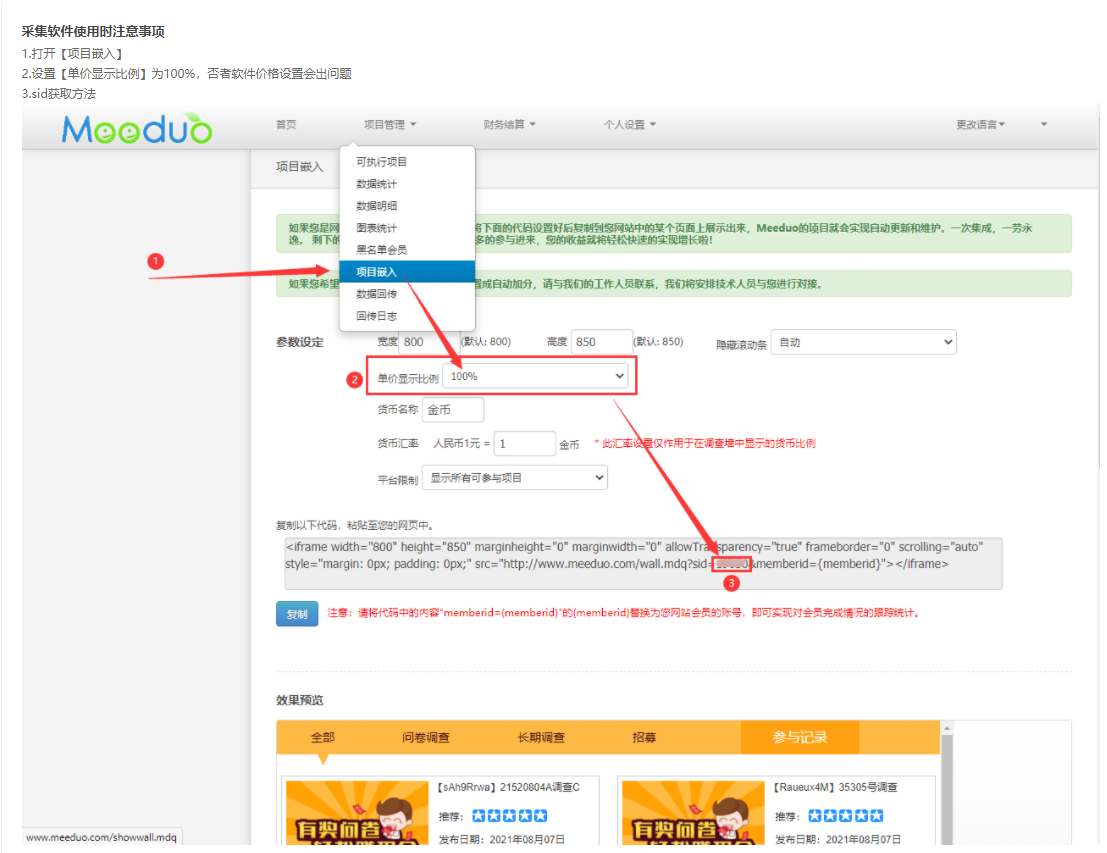Click the 【sAh9Rrwa】21520804A调查C title
The image size is (1107, 853).
coord(508,787)
